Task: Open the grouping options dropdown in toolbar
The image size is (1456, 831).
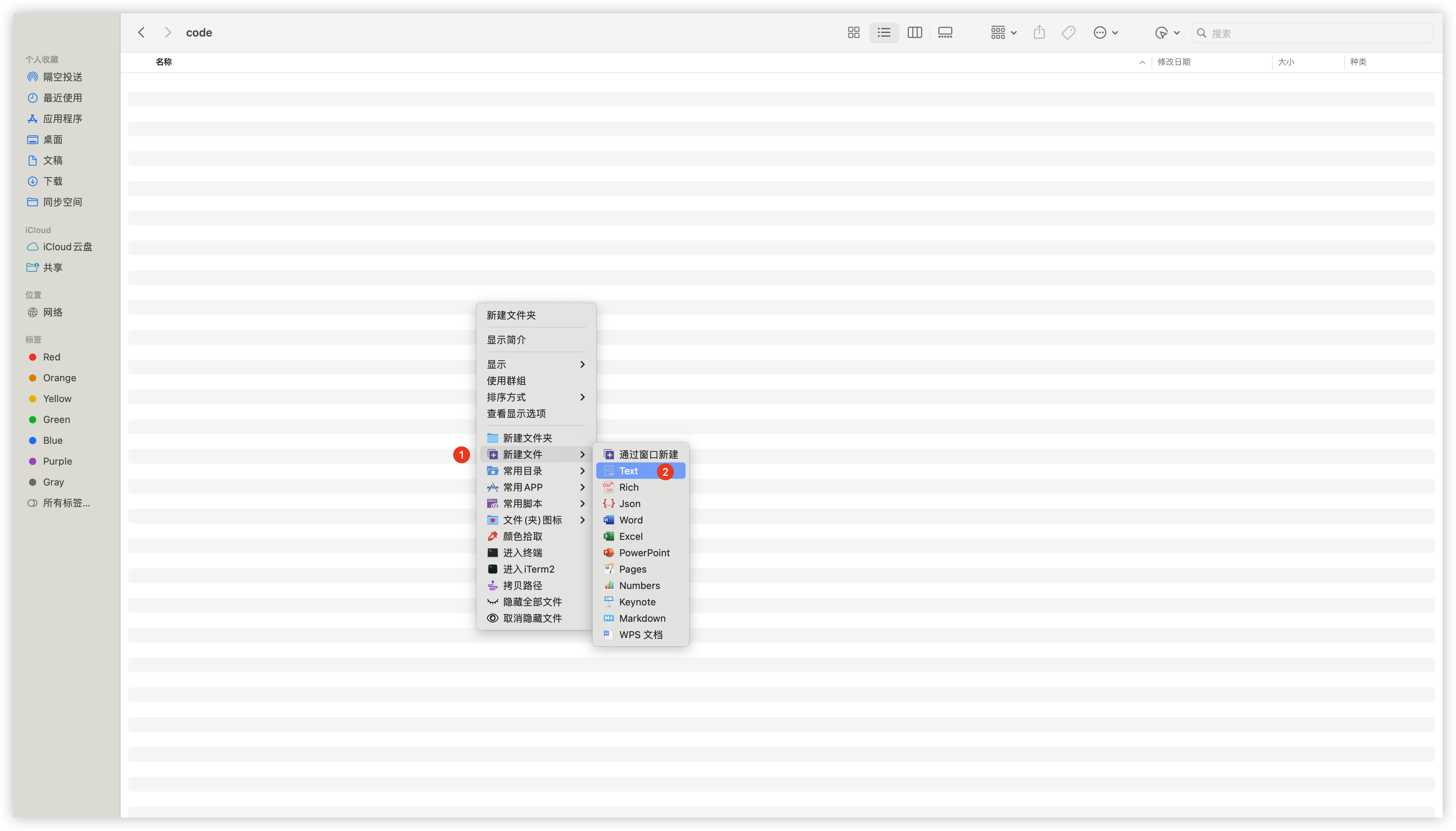Action: point(1003,32)
